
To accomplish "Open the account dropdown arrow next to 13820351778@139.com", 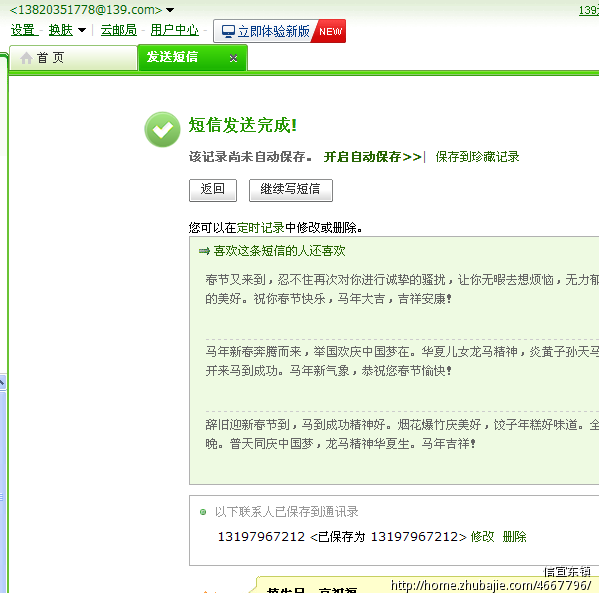I will pos(170,10).
